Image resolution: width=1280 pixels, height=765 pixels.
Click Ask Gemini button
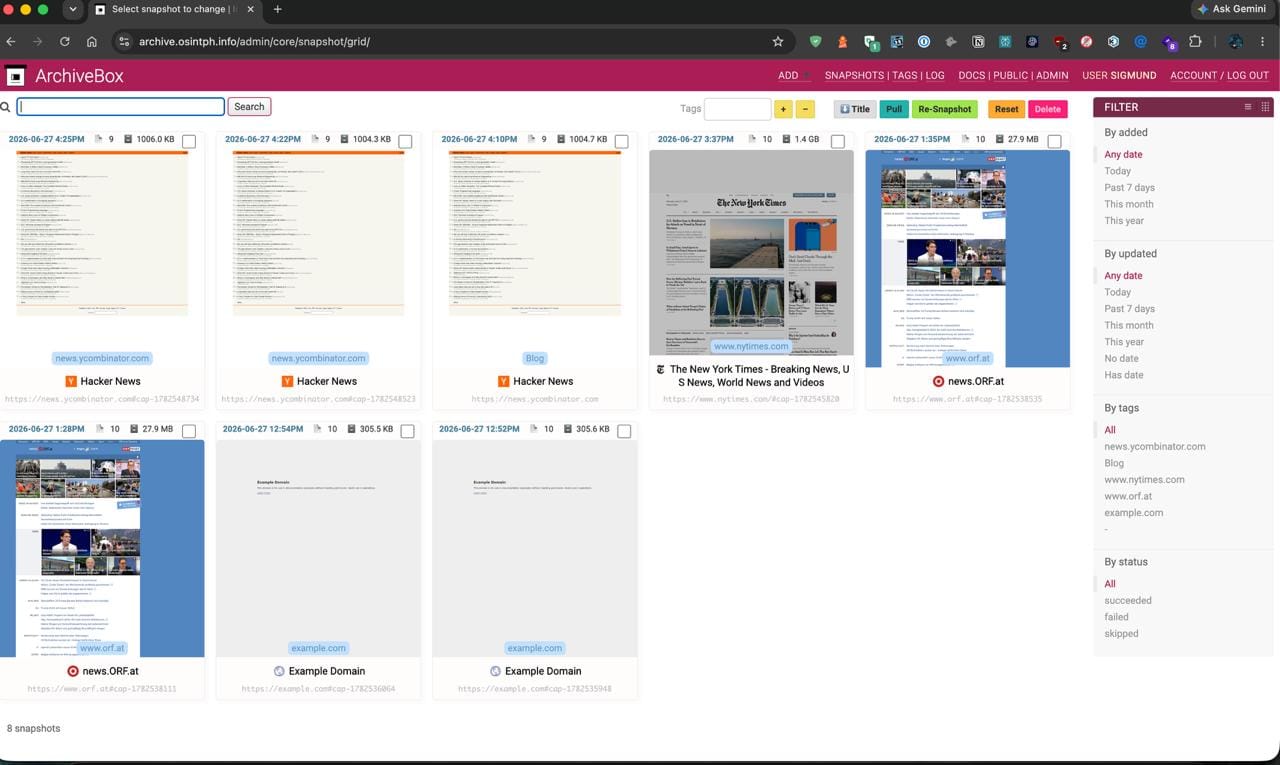(x=1231, y=9)
